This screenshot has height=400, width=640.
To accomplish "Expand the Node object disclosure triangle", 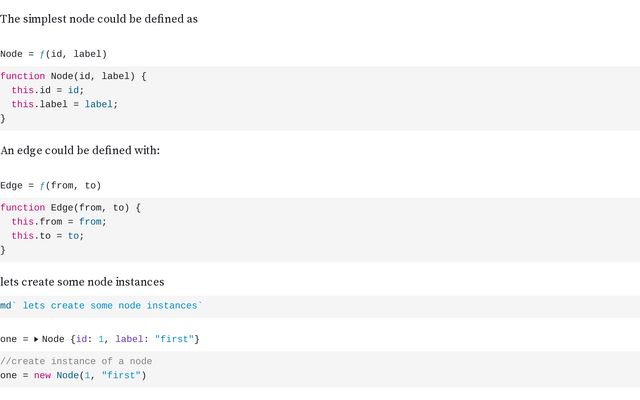I will click(x=36, y=340).
